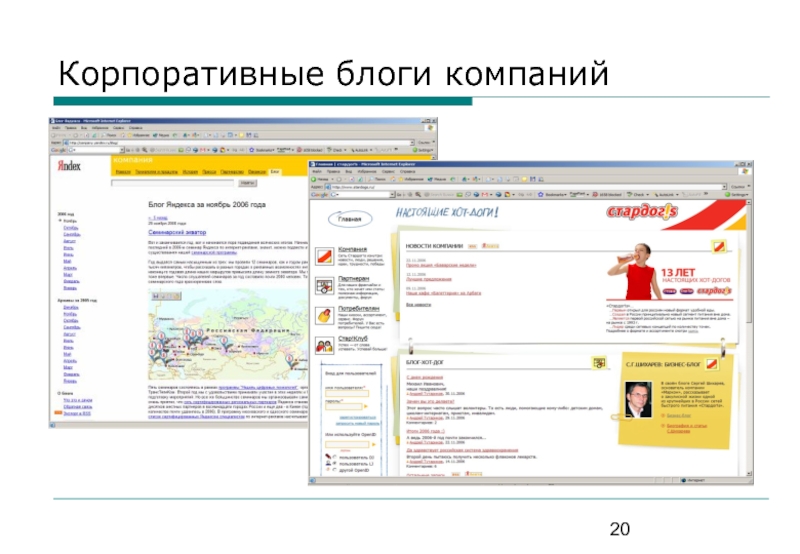The image size is (800, 554).
Task: Click inside the Yandex page search field
Action: [x=173, y=183]
